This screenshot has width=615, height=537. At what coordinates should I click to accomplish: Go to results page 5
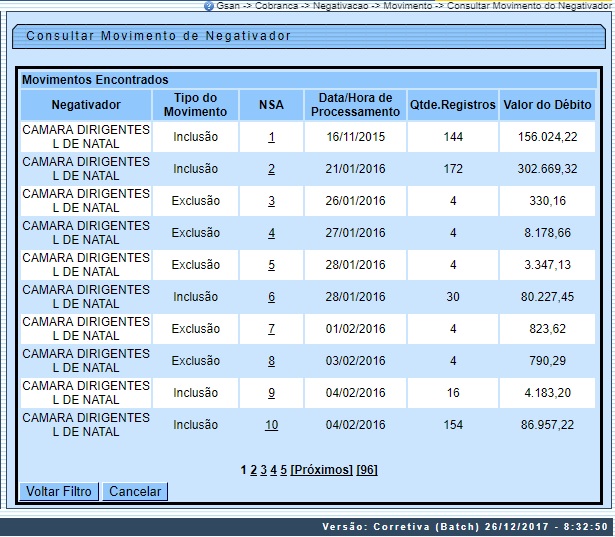[x=284, y=469]
